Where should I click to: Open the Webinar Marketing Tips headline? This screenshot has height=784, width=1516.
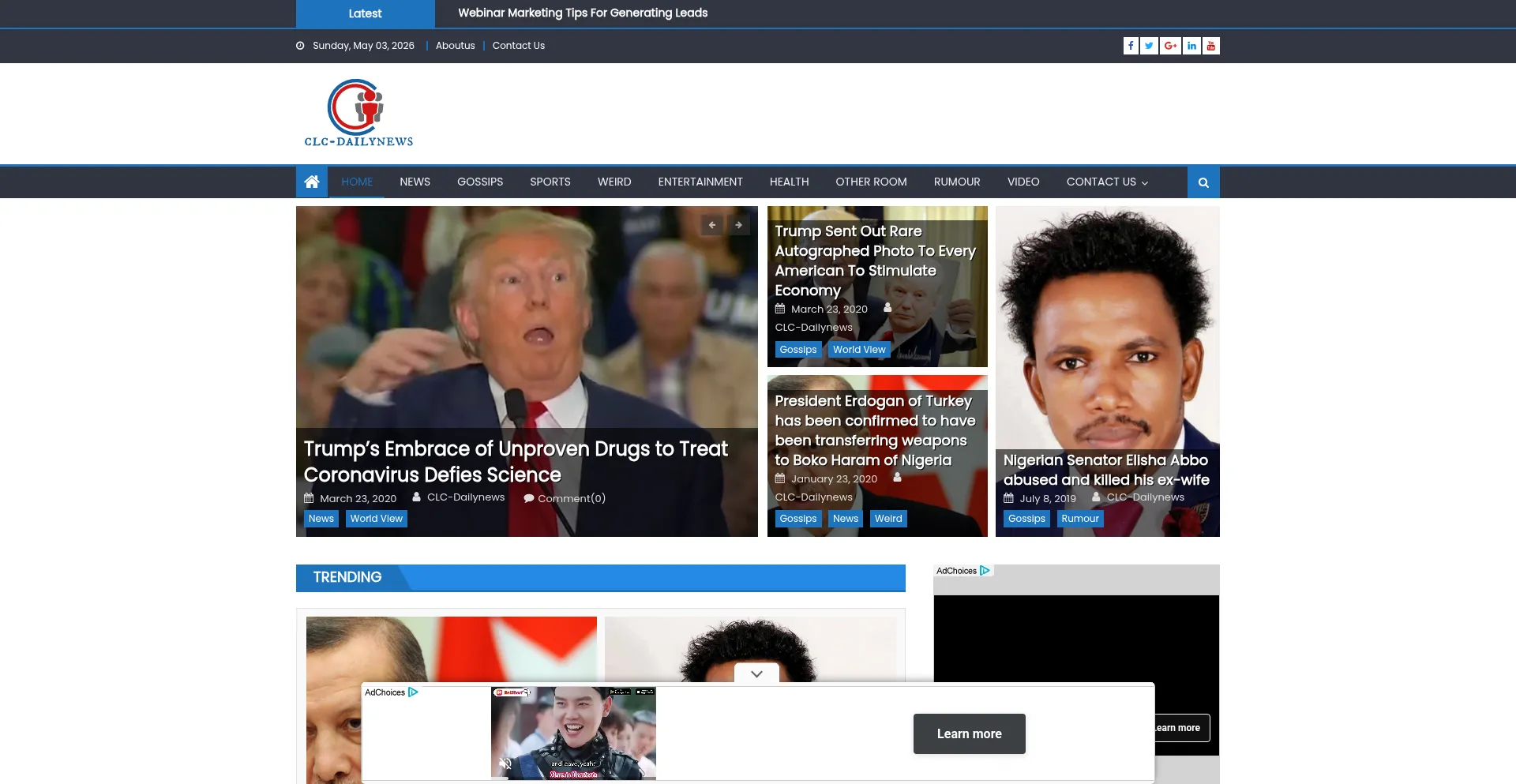click(583, 13)
